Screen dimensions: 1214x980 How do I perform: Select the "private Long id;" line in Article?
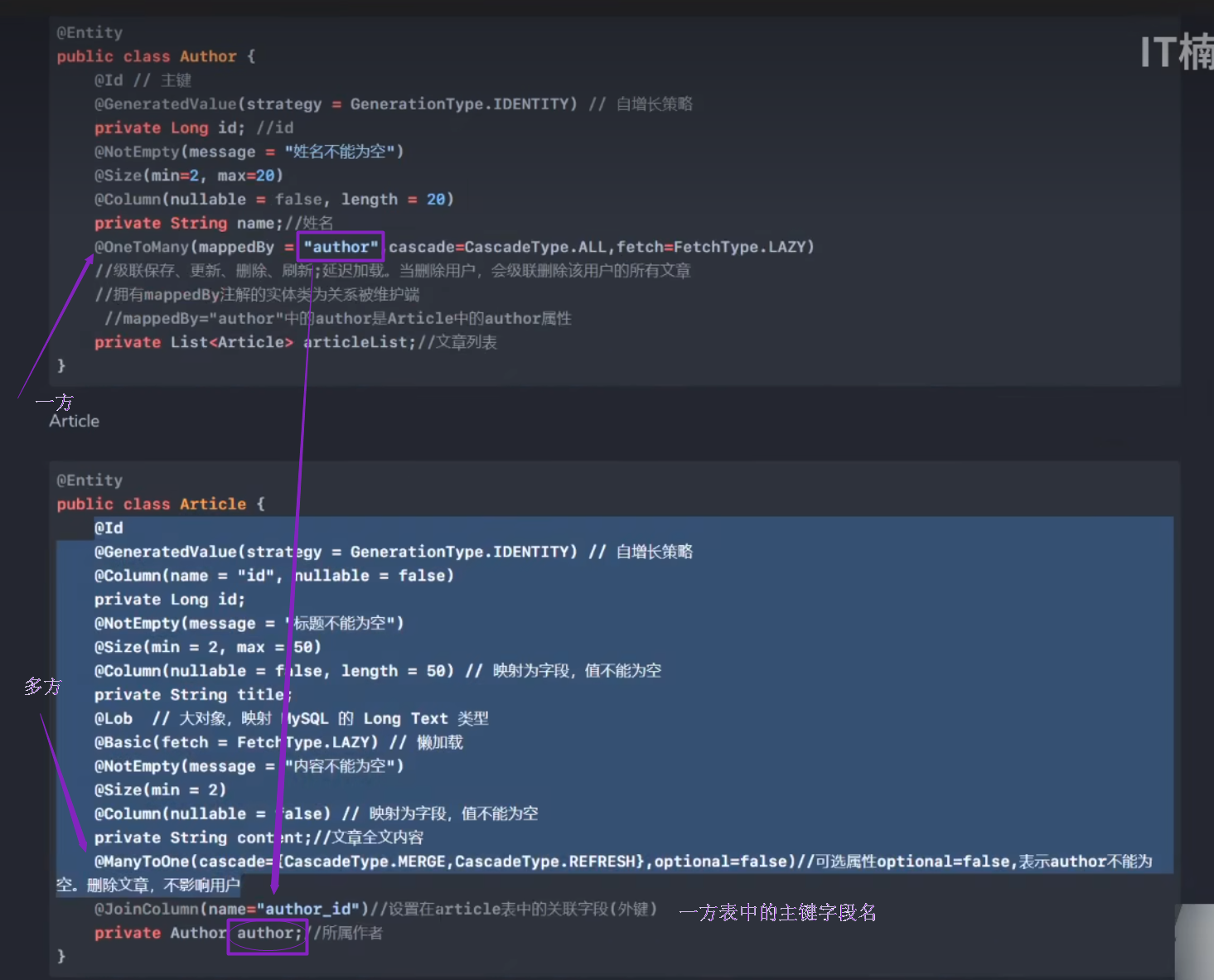[x=170, y=600]
